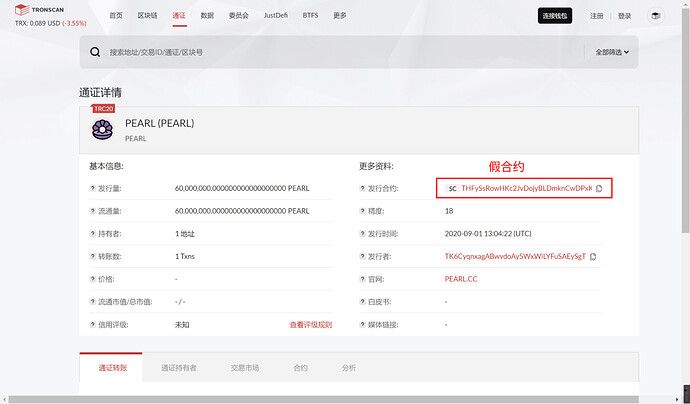Image resolution: width=690 pixels, height=404 pixels.
Task: Click help icon next to 发行量
Action: click(x=92, y=188)
